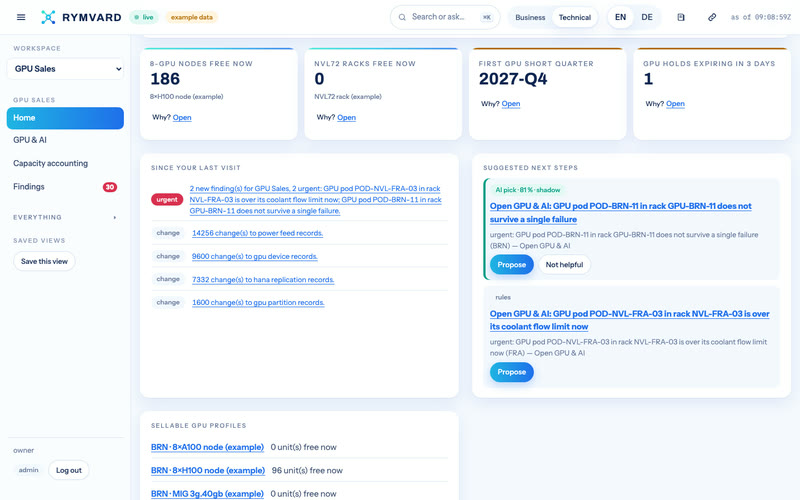
Task: Click the Log out button
Action: [69, 470]
